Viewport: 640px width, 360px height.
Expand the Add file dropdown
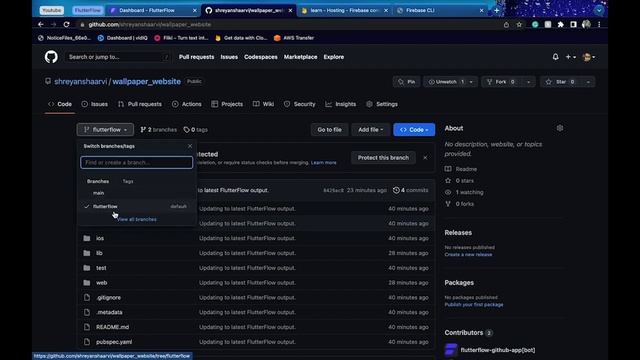click(370, 129)
